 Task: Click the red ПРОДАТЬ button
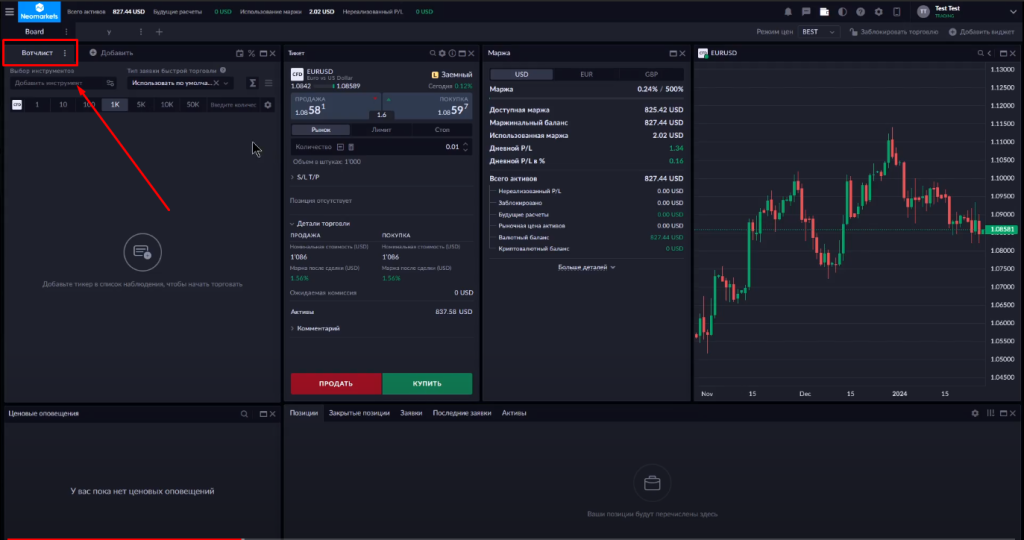336,384
